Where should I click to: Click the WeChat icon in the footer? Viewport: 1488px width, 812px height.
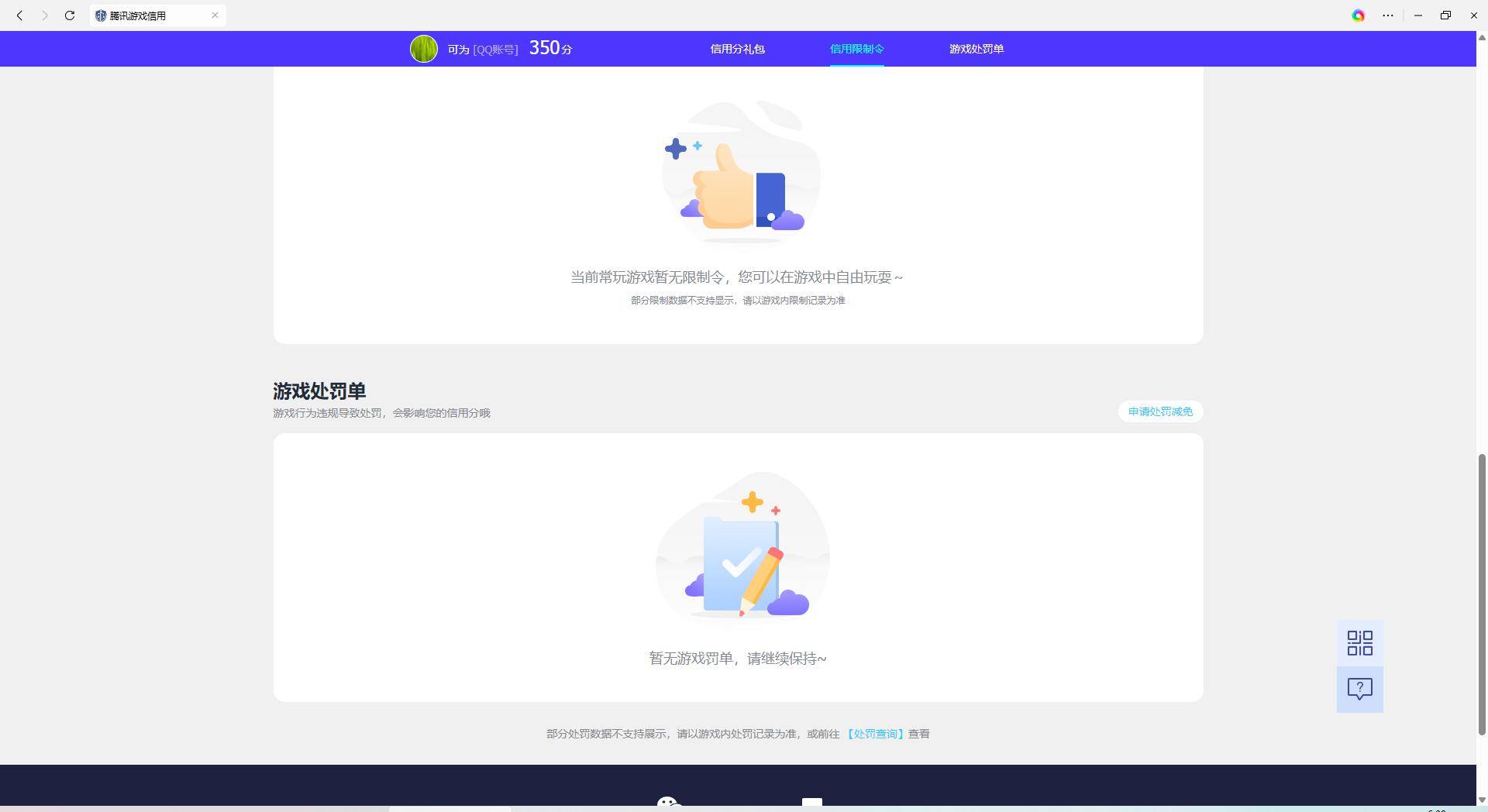tap(811, 806)
